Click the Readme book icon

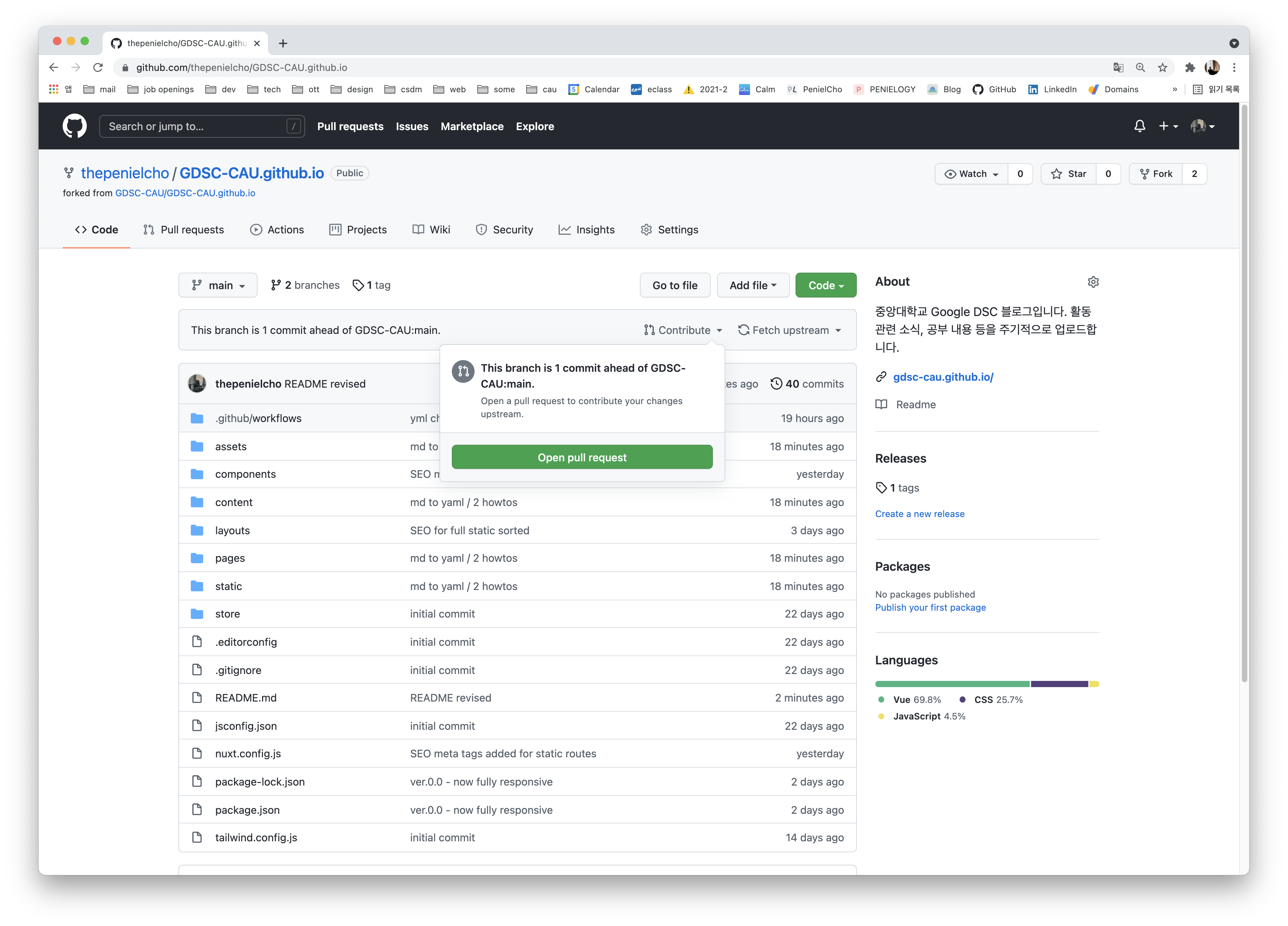[881, 404]
